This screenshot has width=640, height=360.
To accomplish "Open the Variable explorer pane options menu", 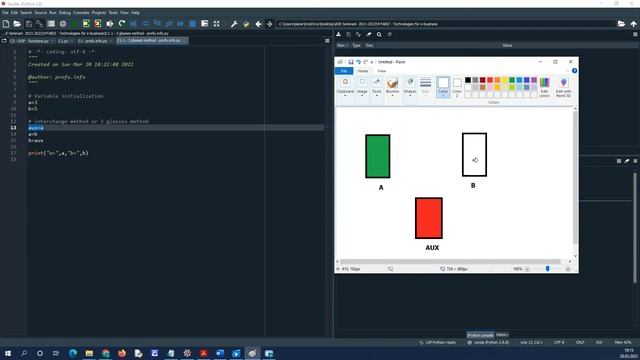I will pos(635,35).
